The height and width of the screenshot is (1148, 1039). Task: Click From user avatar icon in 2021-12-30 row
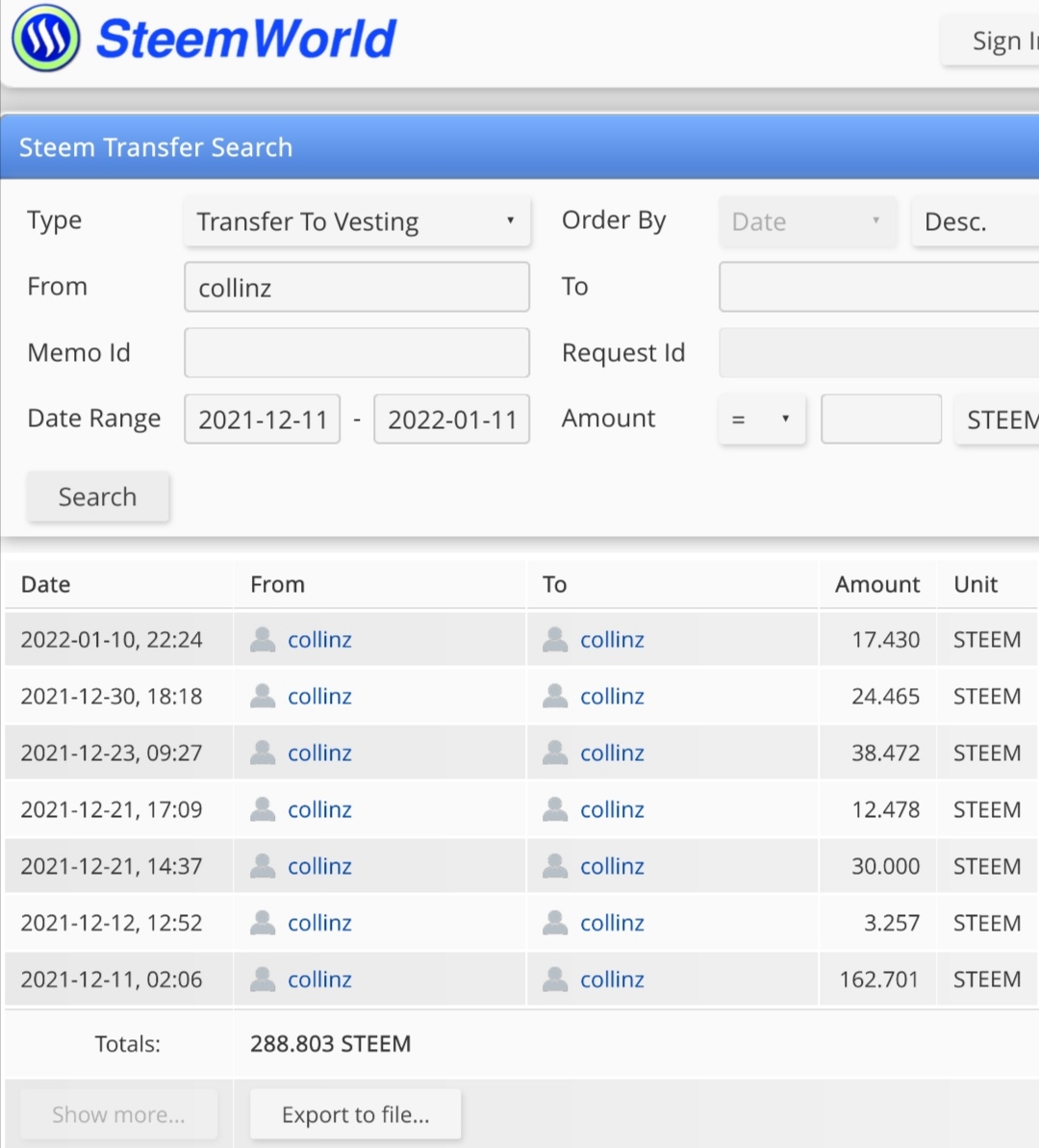(263, 696)
